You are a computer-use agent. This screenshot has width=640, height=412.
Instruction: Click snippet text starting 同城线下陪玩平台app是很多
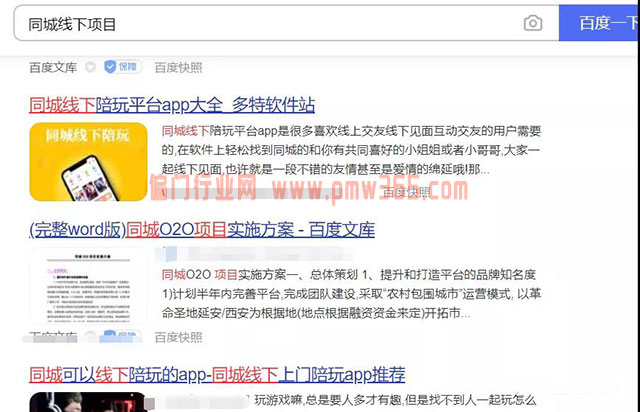point(351,150)
